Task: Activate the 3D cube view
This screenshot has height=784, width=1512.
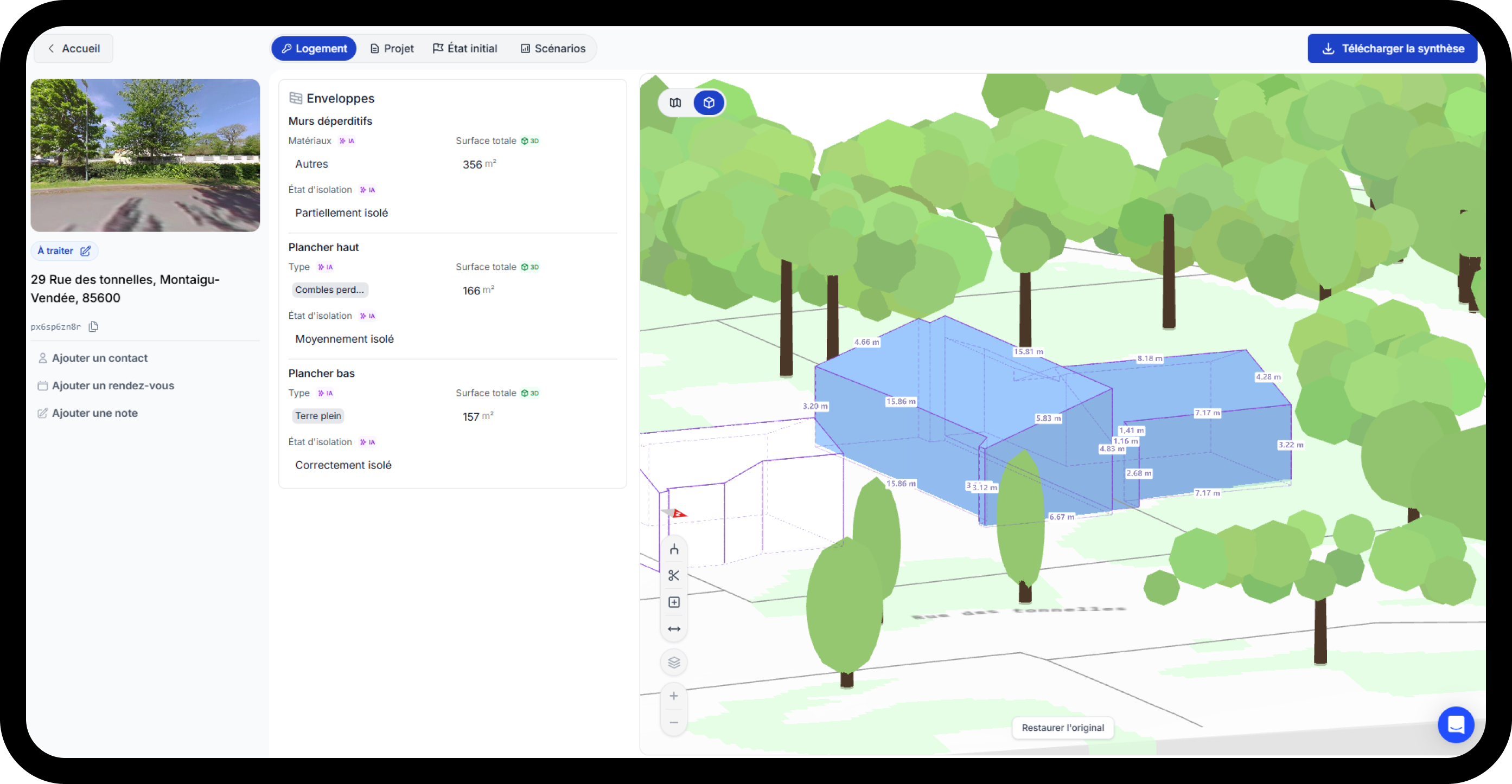Action: (x=709, y=102)
